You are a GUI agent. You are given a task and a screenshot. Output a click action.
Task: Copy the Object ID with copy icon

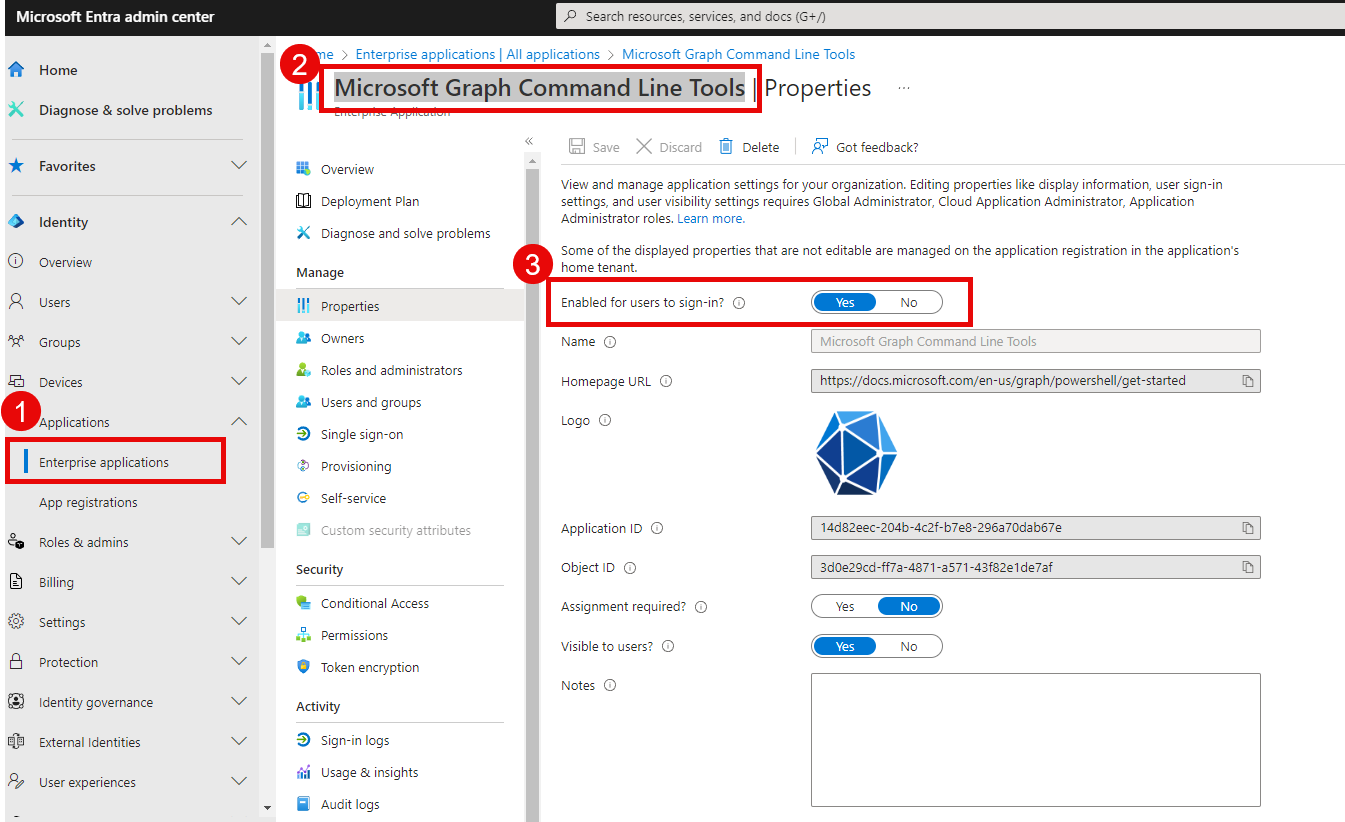(x=1248, y=567)
